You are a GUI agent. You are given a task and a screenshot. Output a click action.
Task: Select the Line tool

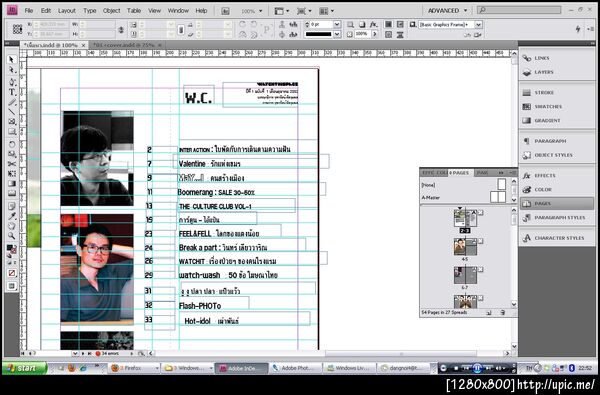(11, 112)
